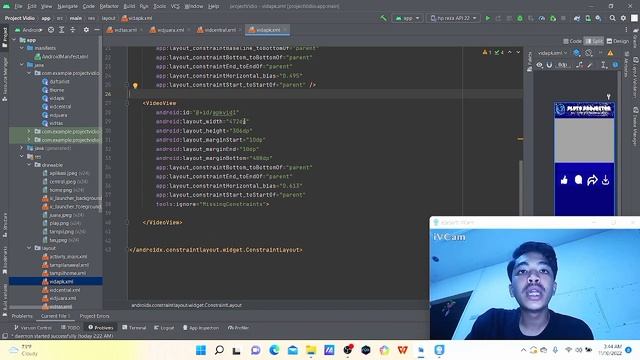Toggle design View Options eye icon
The width and height of the screenshot is (640, 360).
coord(540,65)
